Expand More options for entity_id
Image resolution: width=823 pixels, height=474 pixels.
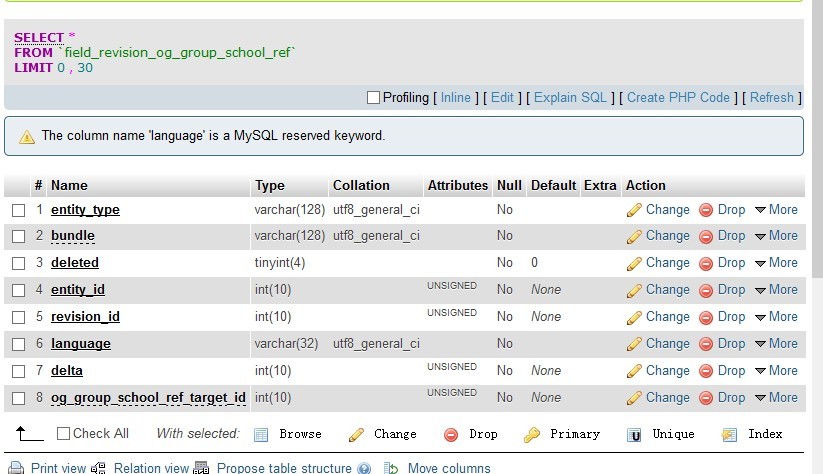(x=776, y=289)
